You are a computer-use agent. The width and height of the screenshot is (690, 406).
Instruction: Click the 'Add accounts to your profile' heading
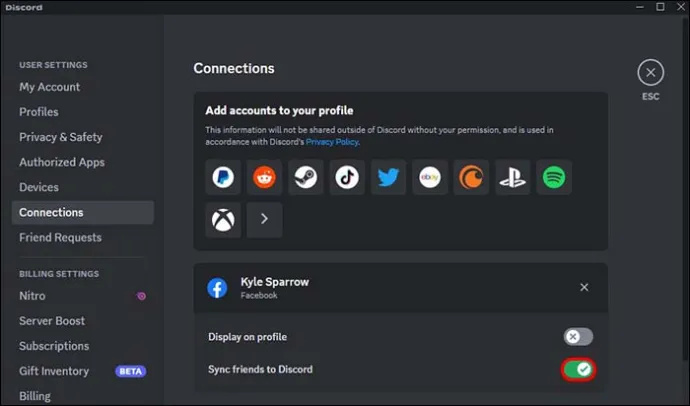(x=279, y=110)
